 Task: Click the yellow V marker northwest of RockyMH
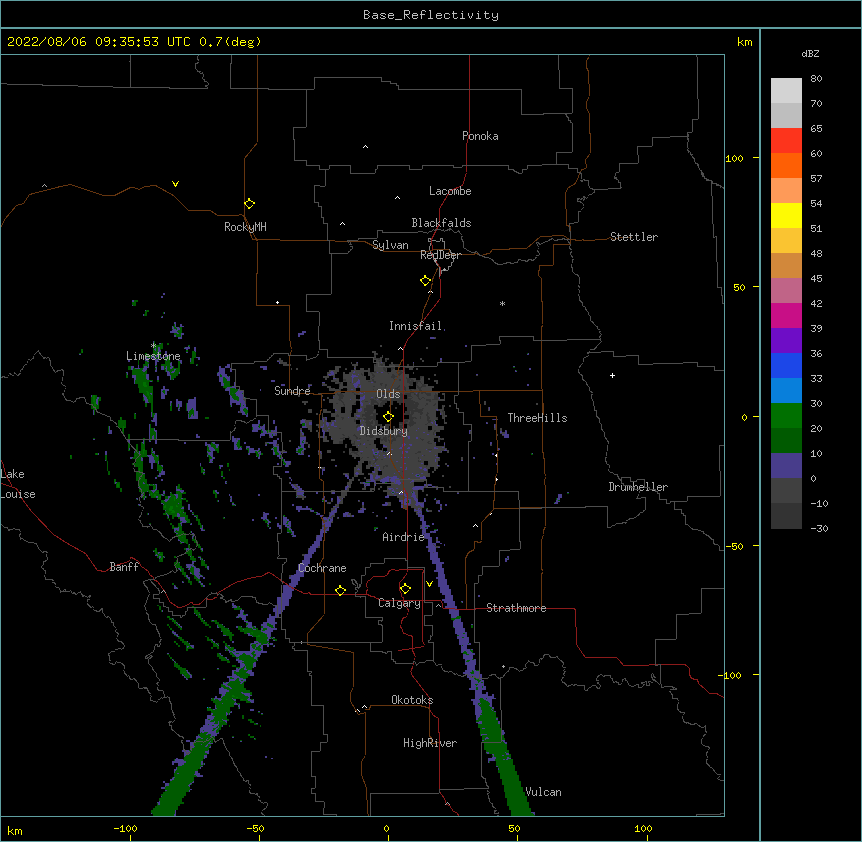pos(175,184)
